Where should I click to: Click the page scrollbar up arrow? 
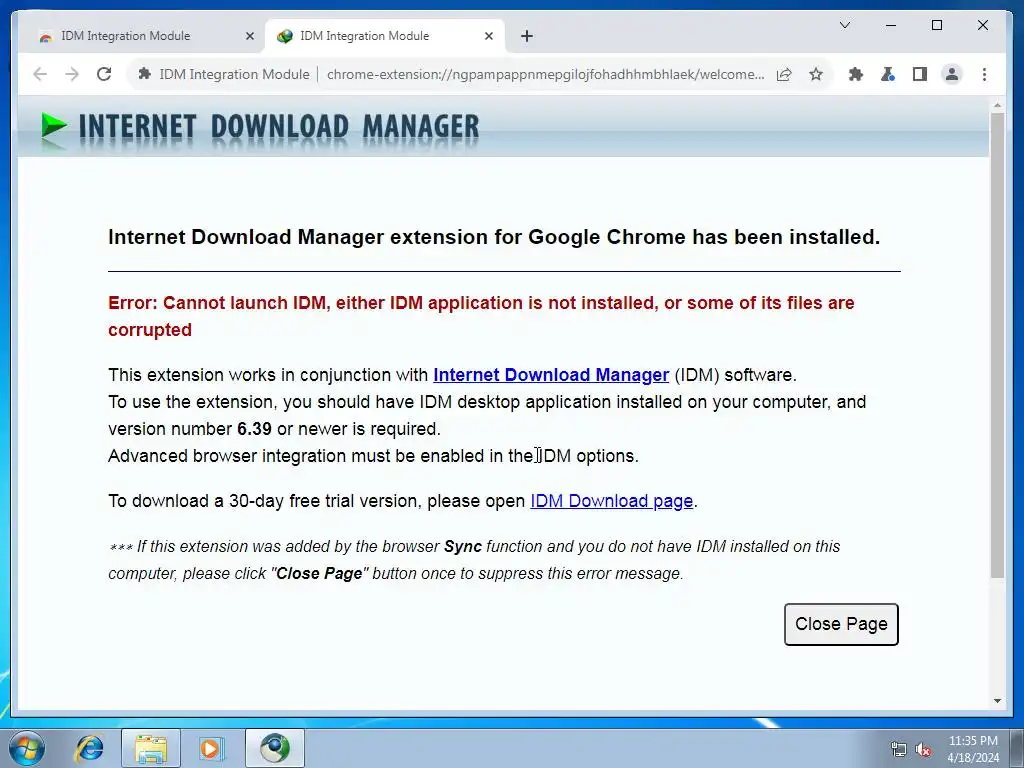tap(997, 105)
